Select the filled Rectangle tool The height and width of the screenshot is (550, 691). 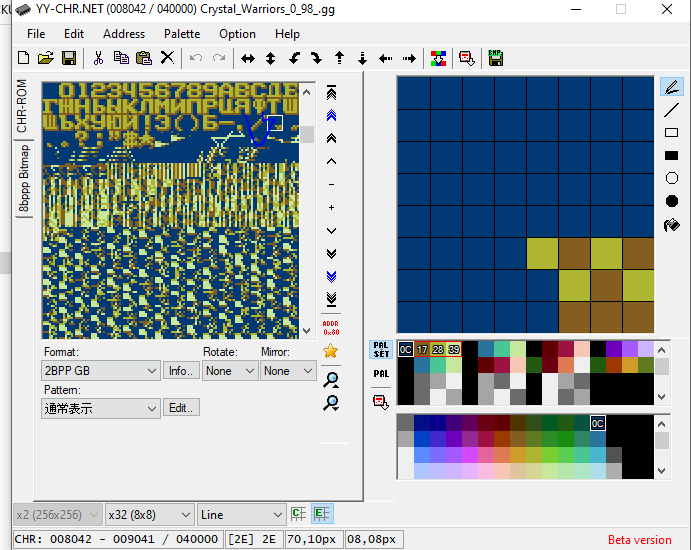click(672, 156)
